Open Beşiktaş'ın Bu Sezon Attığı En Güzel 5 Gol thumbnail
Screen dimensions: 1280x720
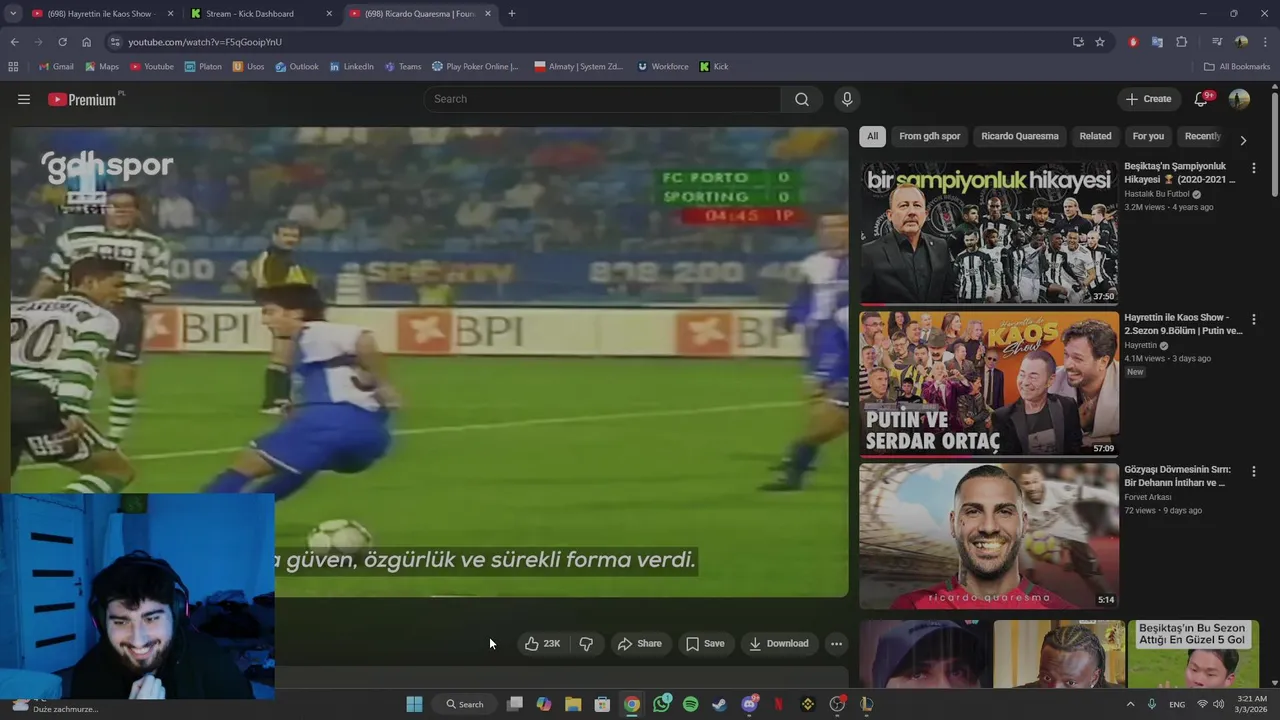[1193, 655]
